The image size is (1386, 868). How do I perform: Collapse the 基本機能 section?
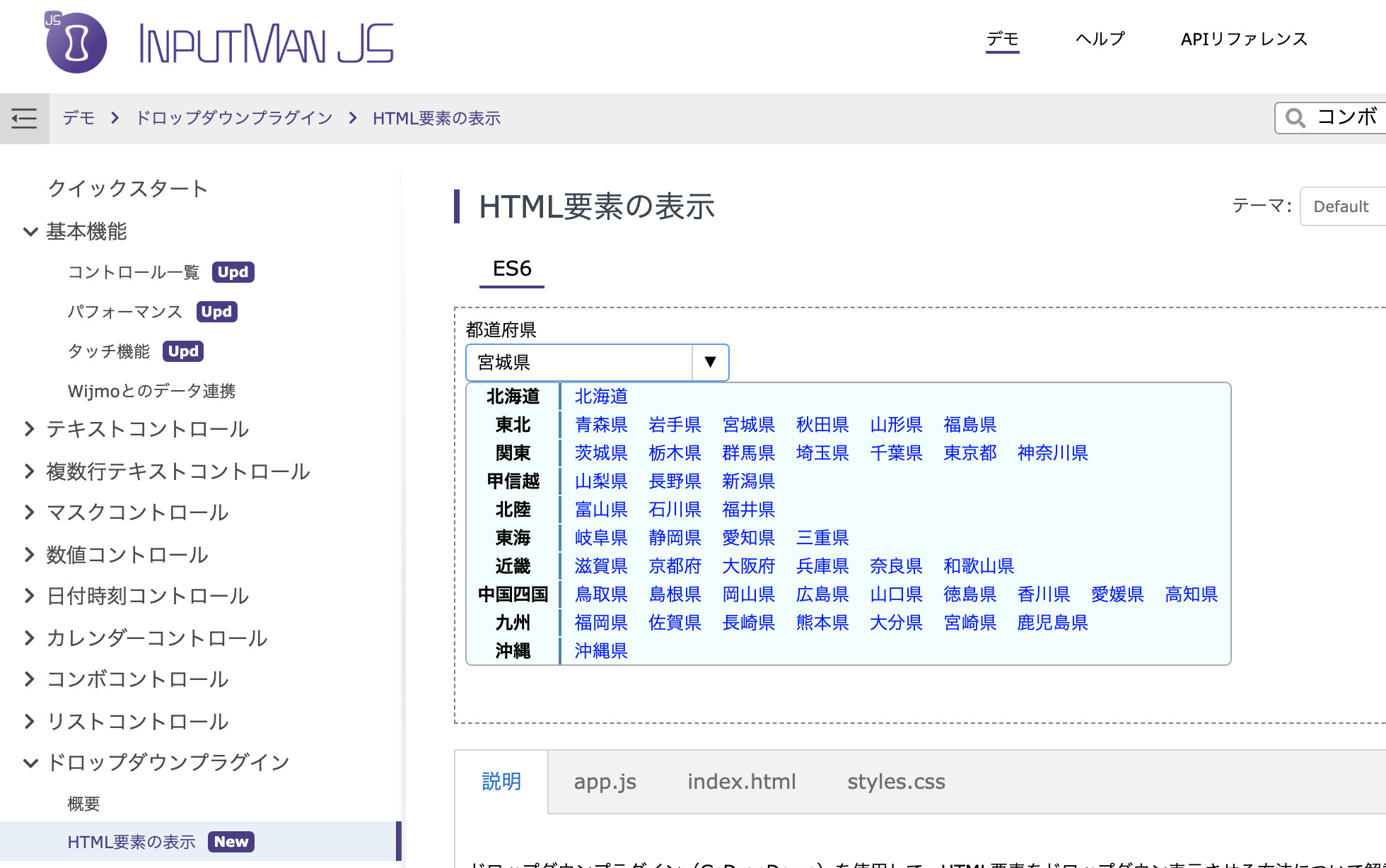click(x=30, y=231)
